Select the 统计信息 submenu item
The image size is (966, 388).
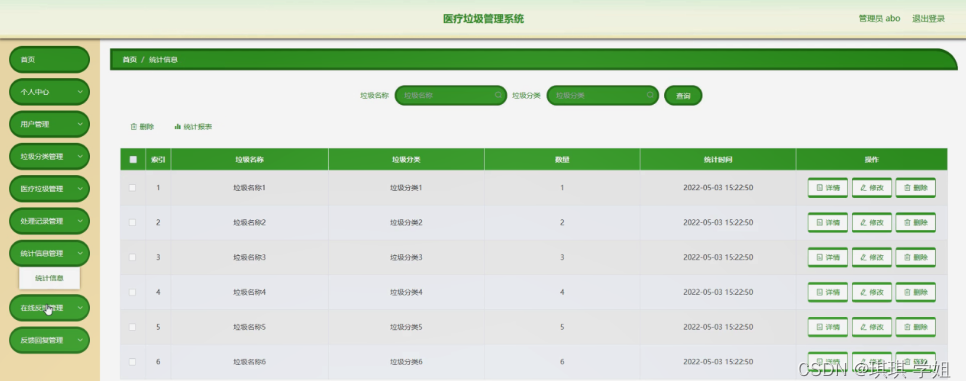click(49, 278)
